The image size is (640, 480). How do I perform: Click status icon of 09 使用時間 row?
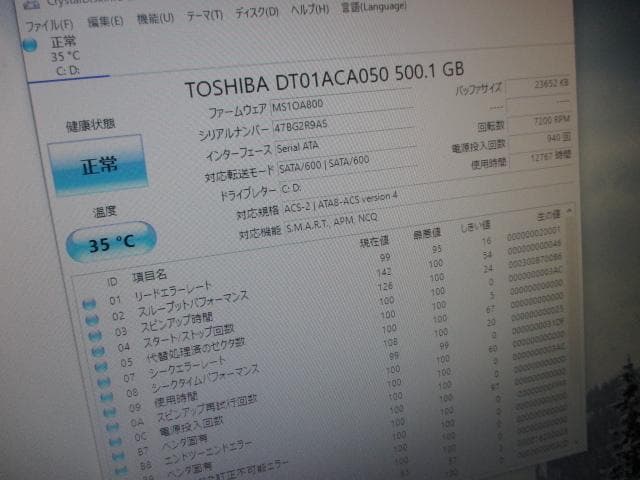tap(109, 412)
